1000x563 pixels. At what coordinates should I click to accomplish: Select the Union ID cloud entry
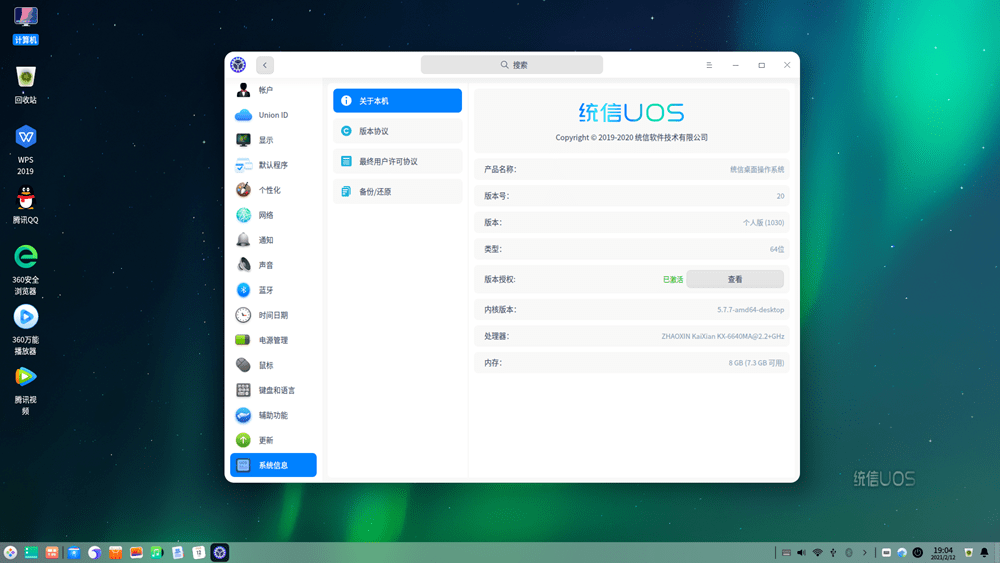coord(273,115)
